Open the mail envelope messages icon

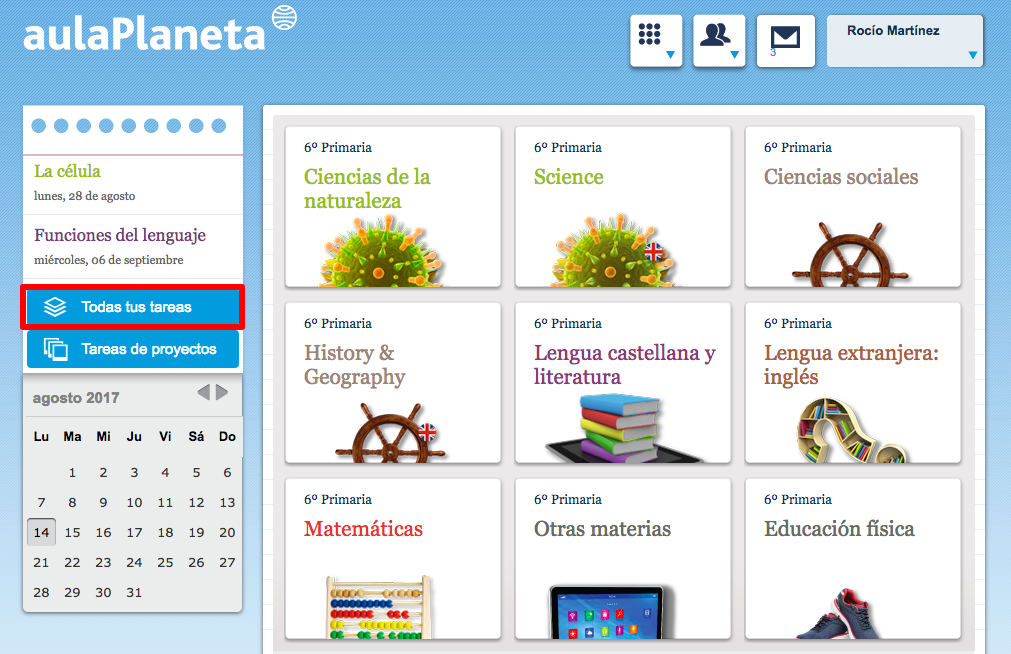[785, 40]
